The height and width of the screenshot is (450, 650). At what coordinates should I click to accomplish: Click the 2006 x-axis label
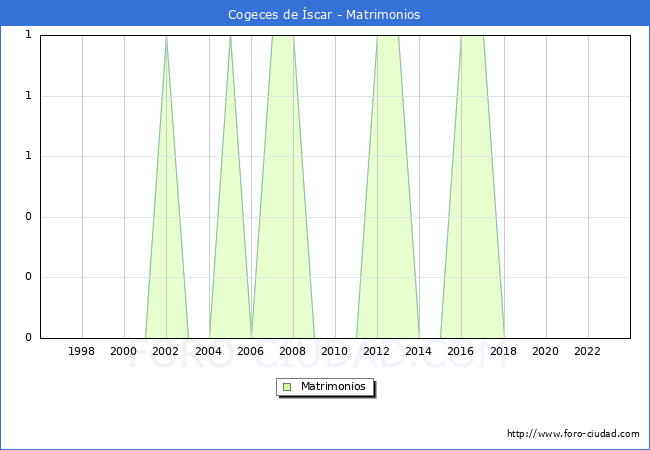[250, 351]
